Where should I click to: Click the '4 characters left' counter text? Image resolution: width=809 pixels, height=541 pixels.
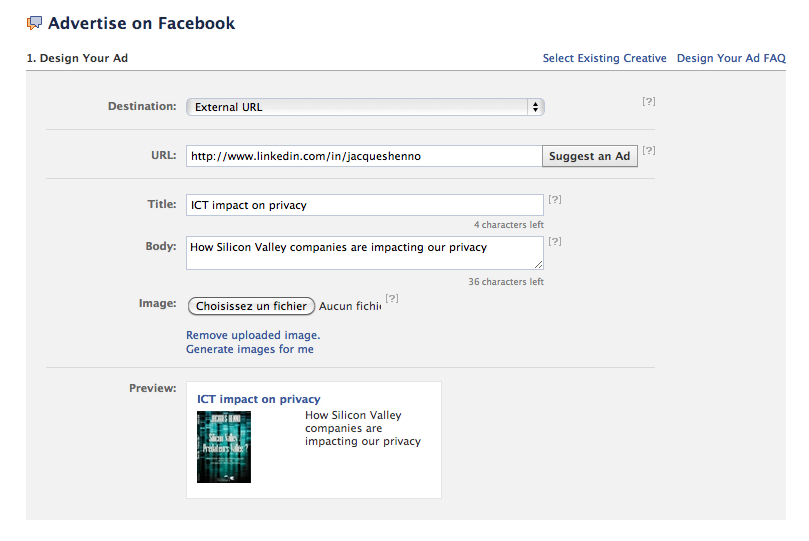(x=509, y=225)
